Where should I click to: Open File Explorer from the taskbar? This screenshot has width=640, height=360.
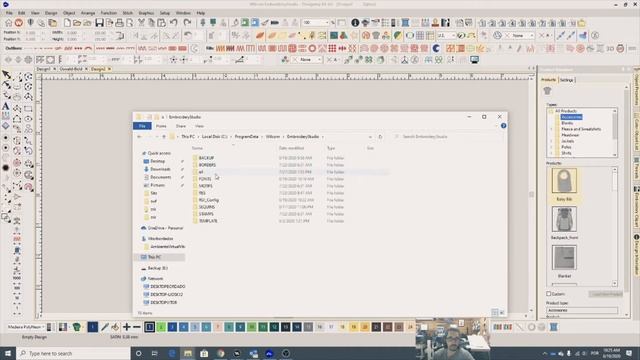click(x=188, y=353)
